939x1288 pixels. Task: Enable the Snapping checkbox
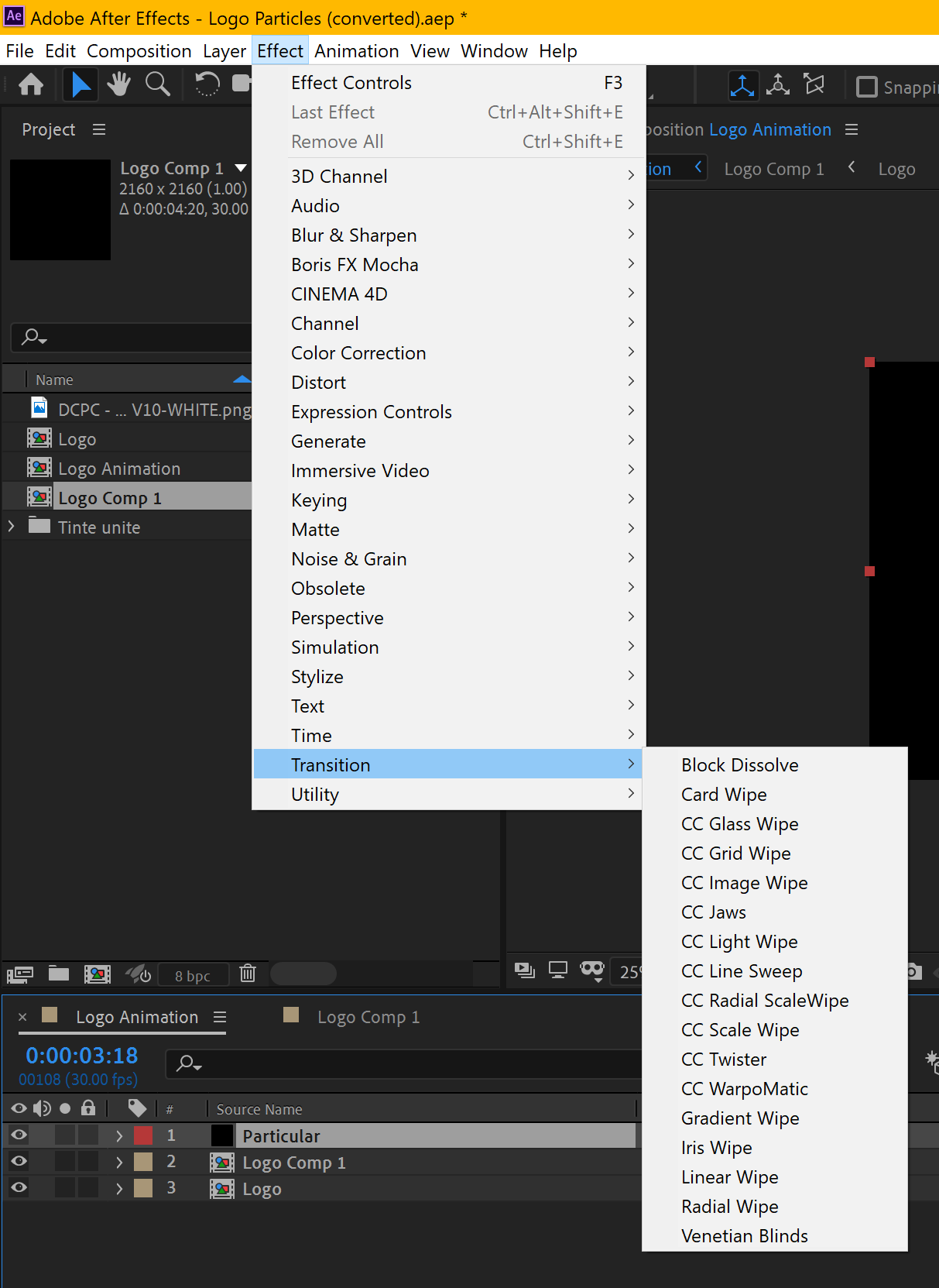pyautogui.click(x=866, y=87)
